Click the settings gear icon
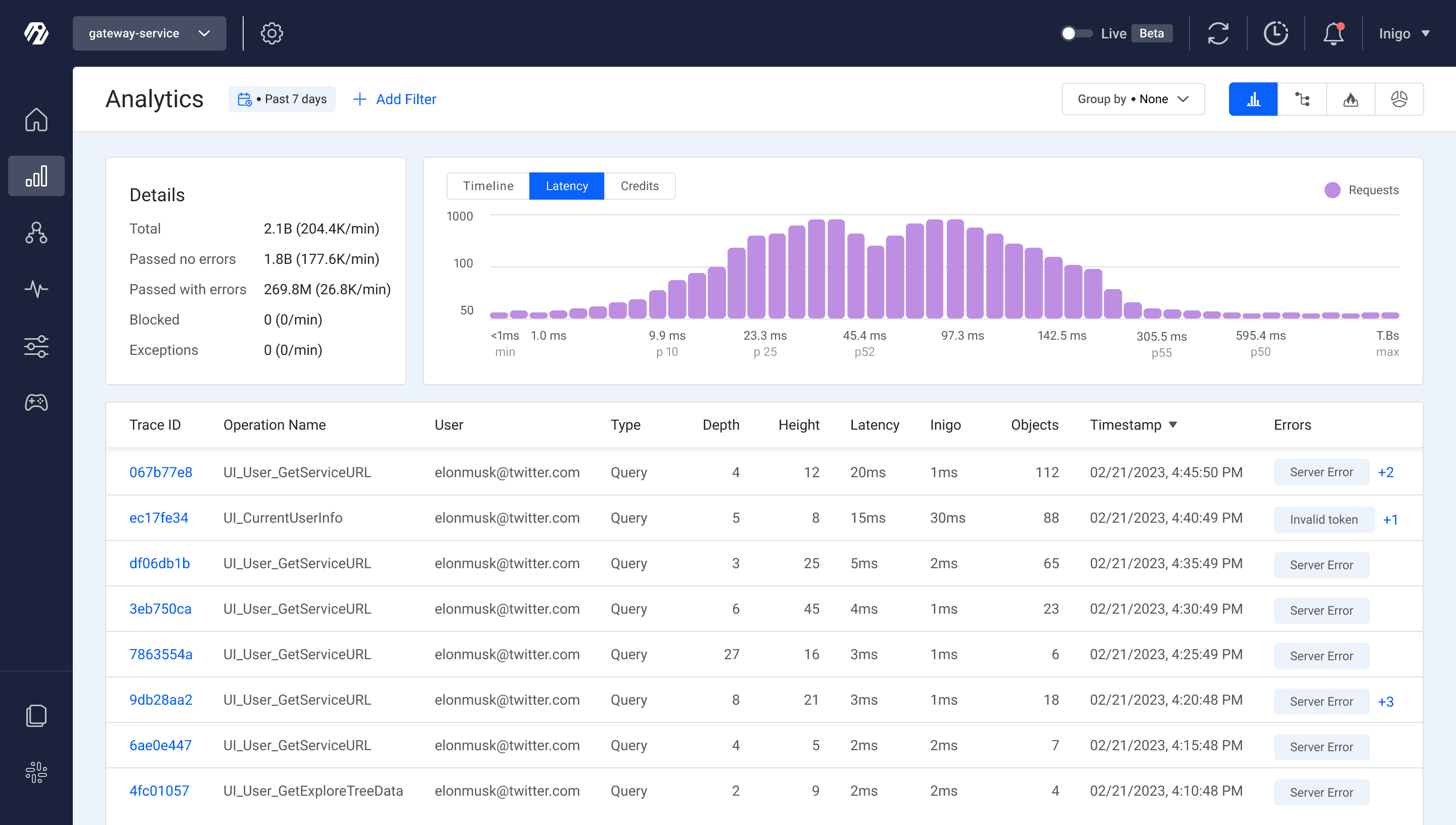This screenshot has width=1456, height=825. (271, 33)
